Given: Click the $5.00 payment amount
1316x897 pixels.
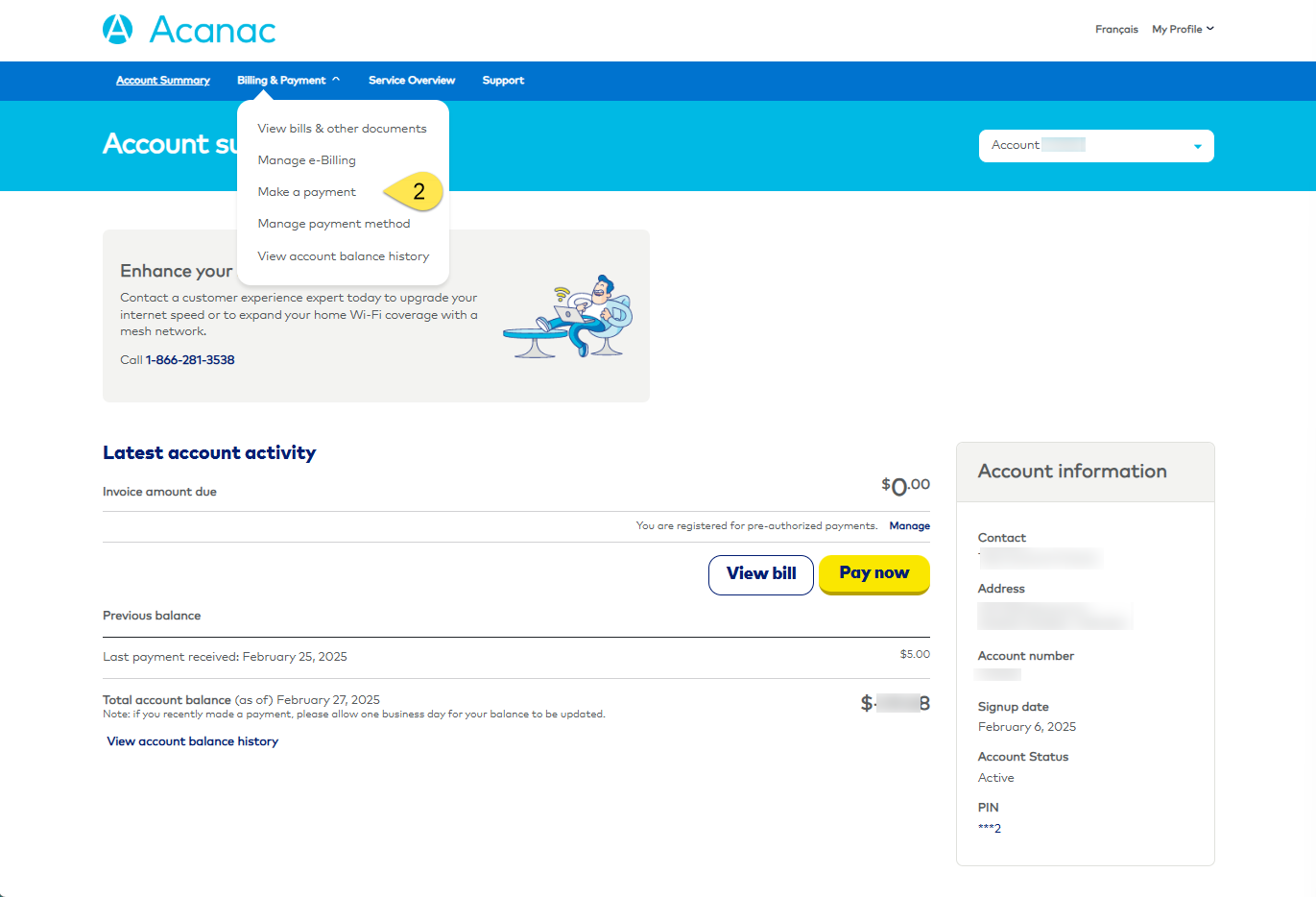Looking at the screenshot, I should (x=915, y=654).
